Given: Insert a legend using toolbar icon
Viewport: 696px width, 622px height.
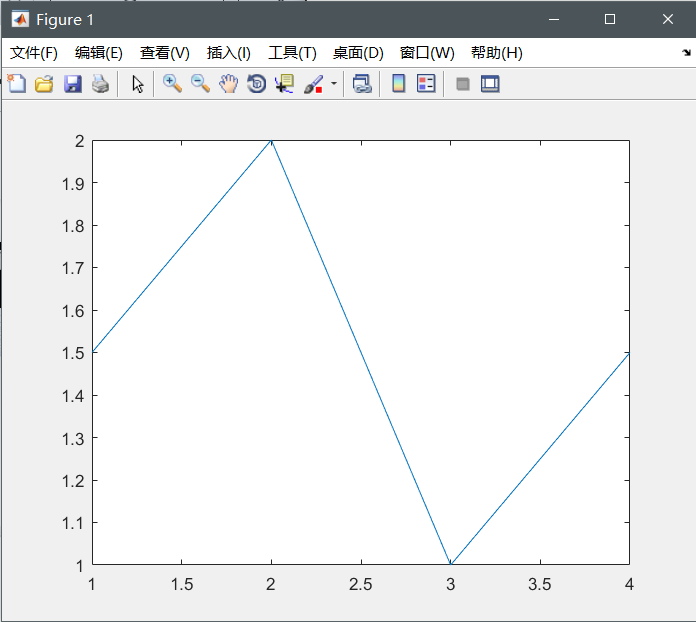Looking at the screenshot, I should point(426,83).
